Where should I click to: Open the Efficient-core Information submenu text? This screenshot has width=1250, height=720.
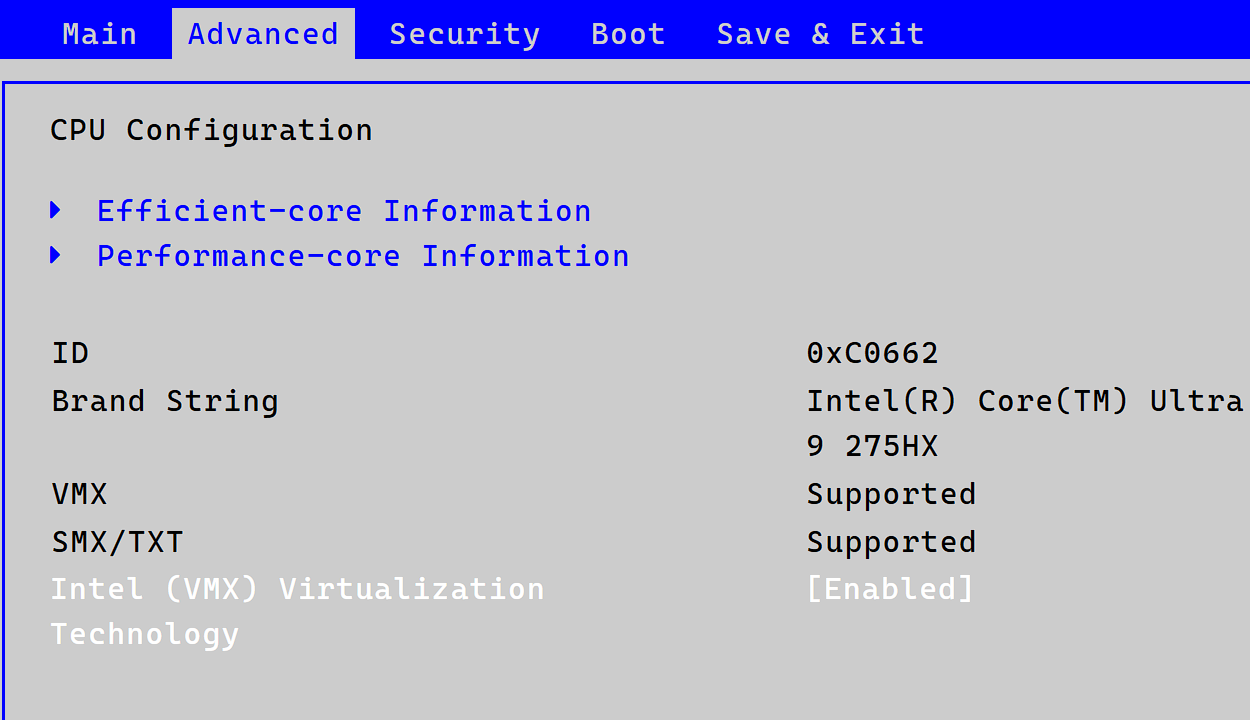click(x=344, y=211)
